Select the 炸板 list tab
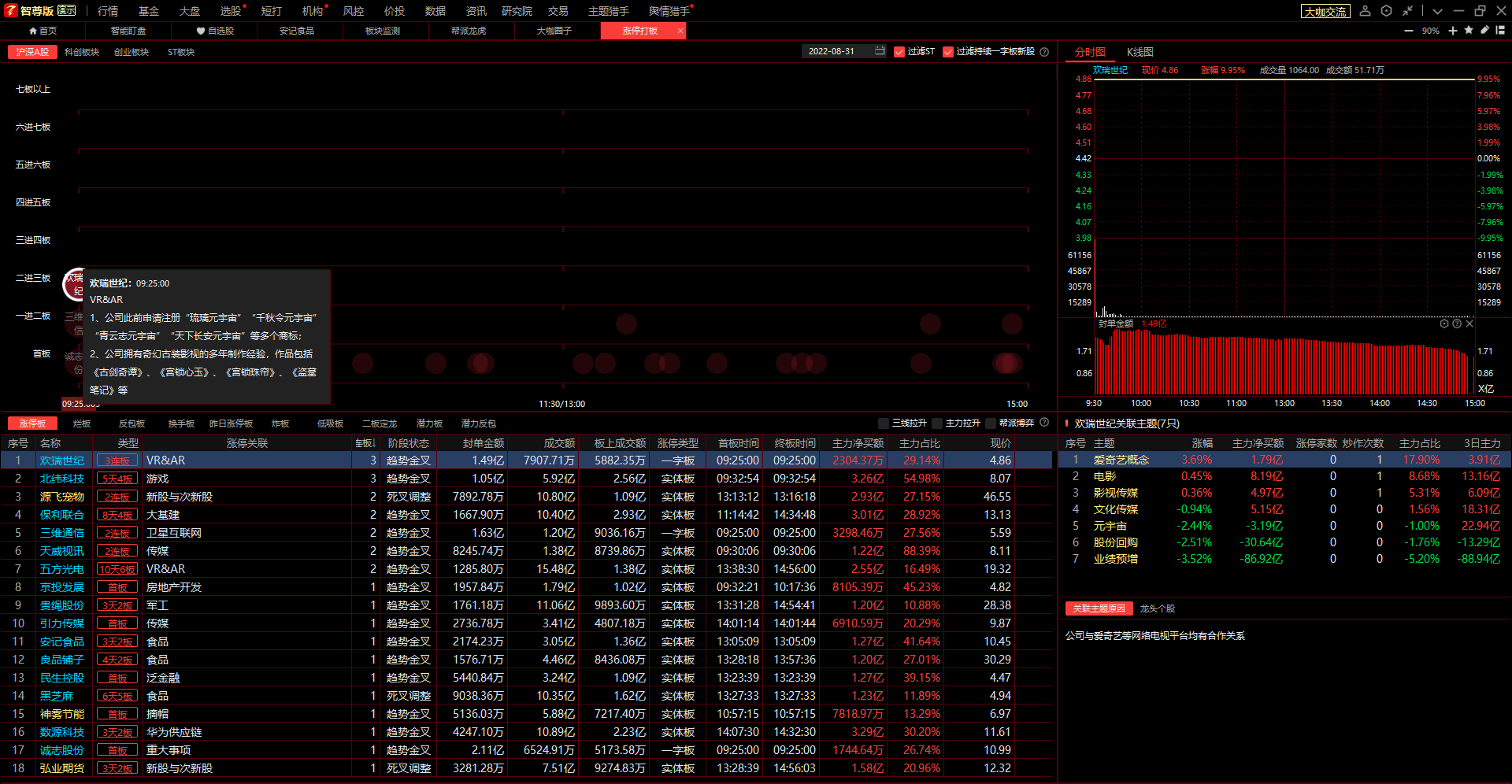This screenshot has height=784, width=1512. (x=280, y=423)
